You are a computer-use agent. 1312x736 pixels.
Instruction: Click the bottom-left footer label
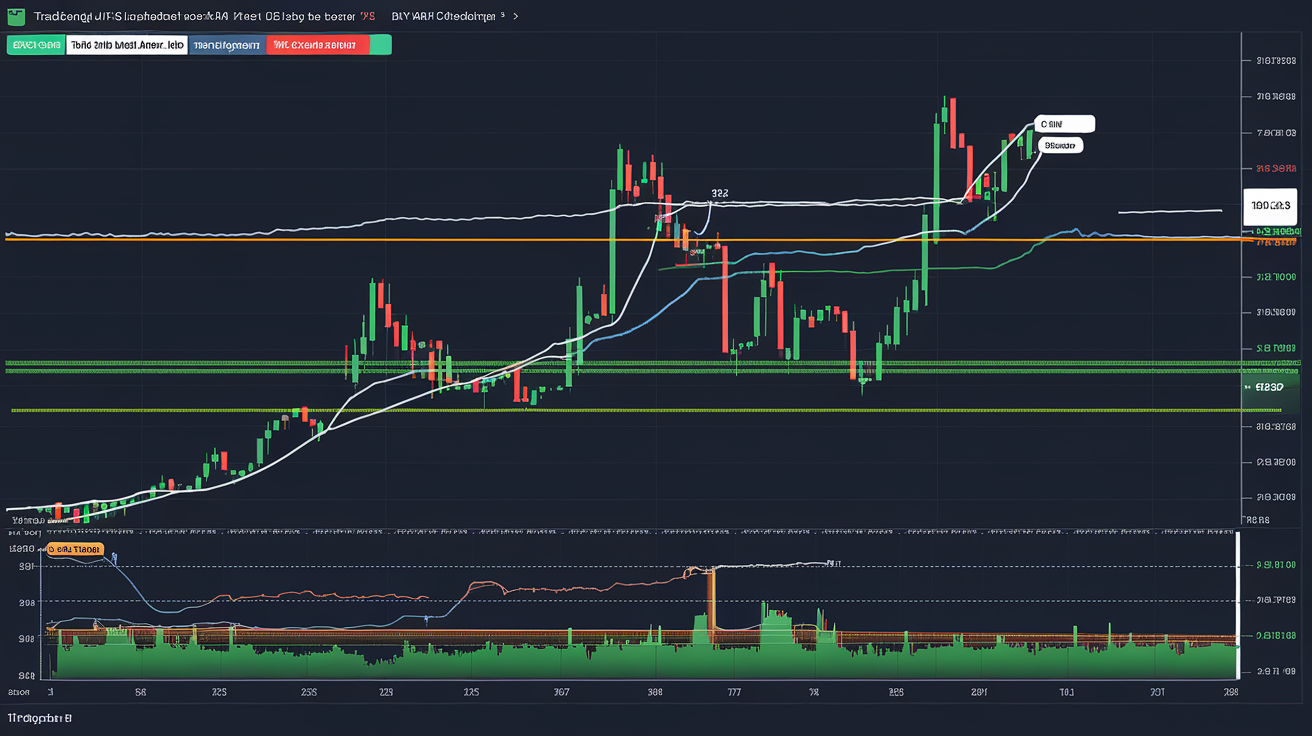[40, 718]
